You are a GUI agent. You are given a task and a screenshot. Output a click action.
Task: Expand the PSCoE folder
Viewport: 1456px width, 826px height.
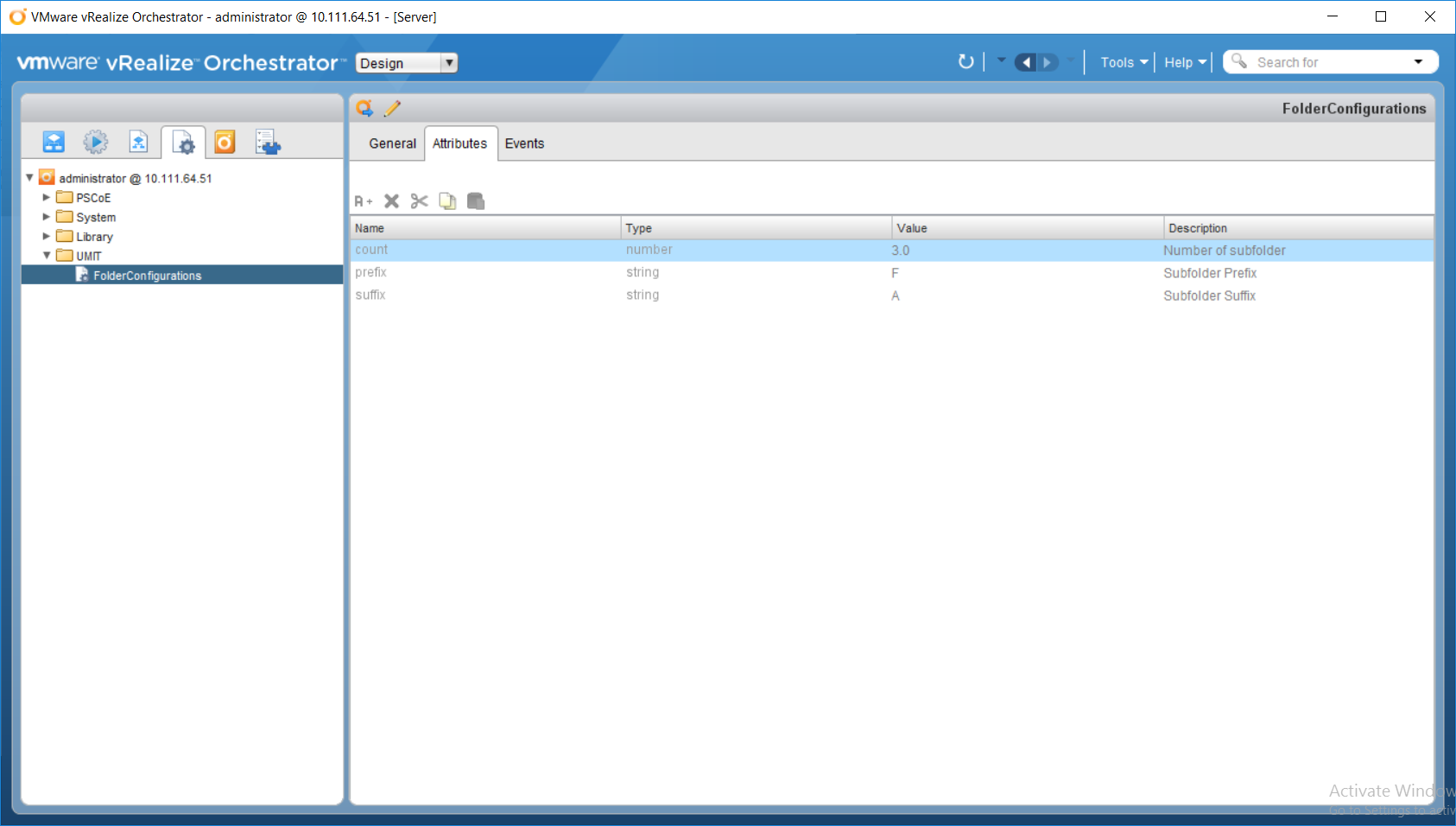tap(47, 198)
